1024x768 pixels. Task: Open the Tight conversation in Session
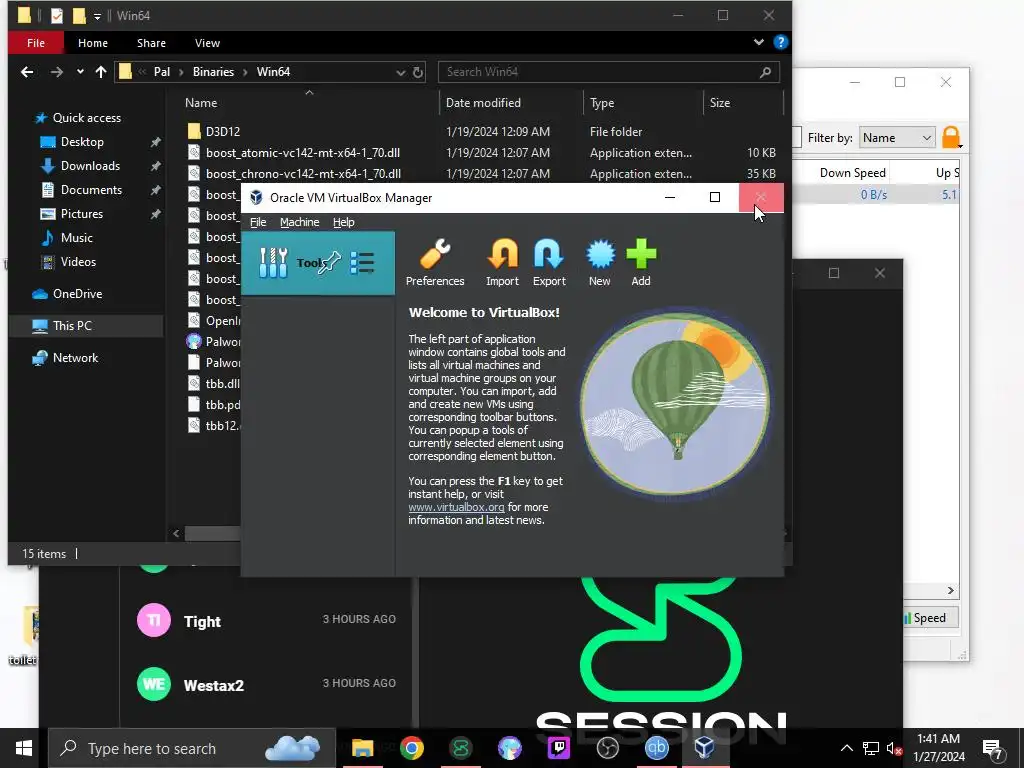tap(266, 620)
